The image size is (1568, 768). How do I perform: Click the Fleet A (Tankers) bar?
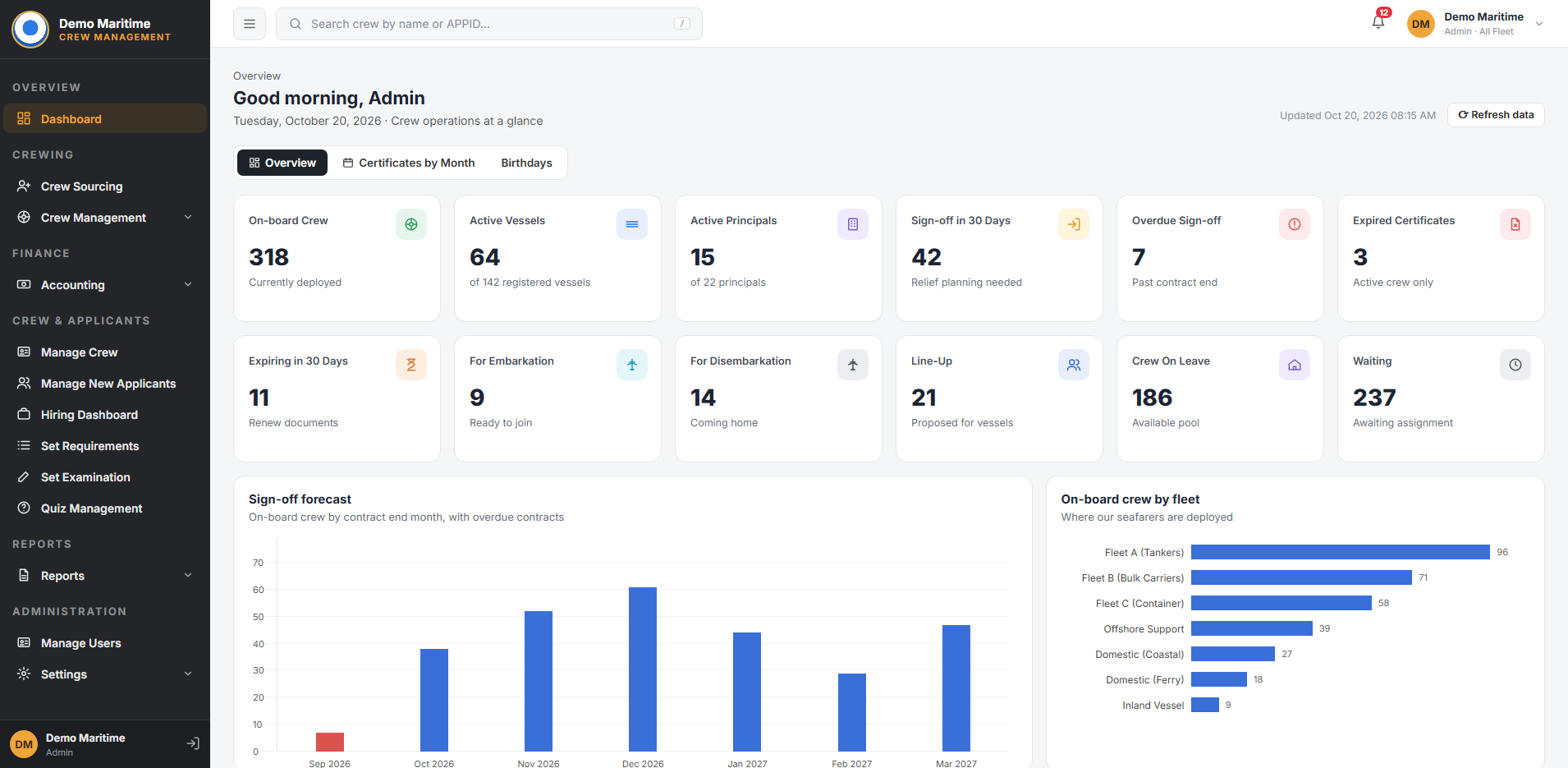click(1340, 552)
